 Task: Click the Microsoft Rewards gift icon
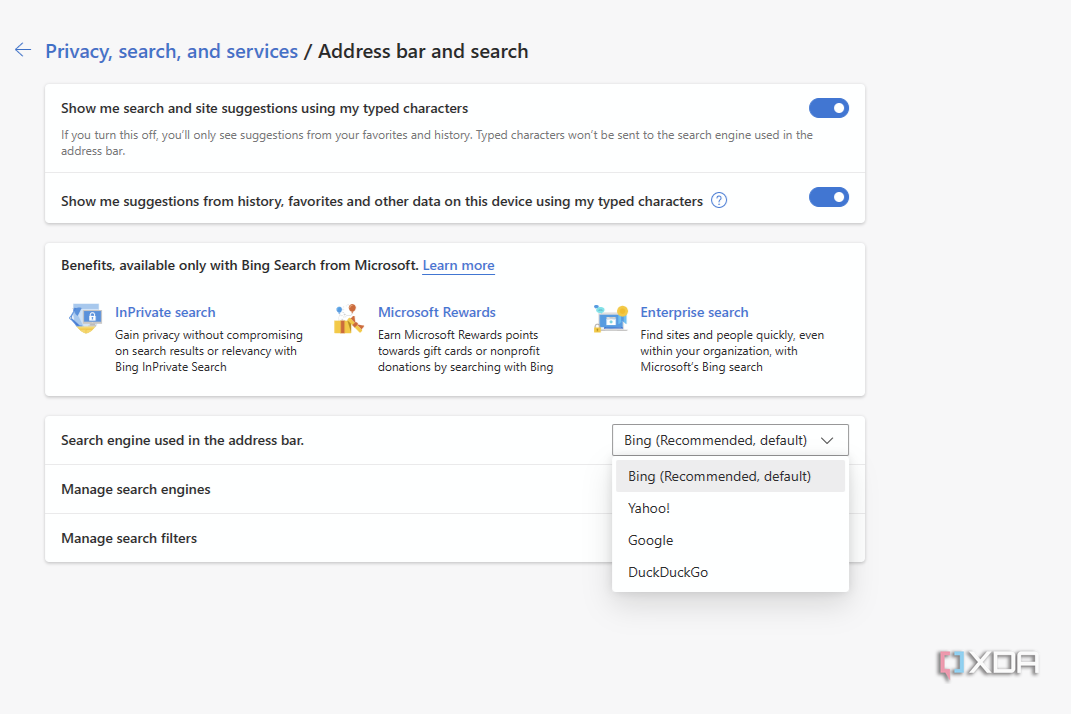tap(348, 318)
